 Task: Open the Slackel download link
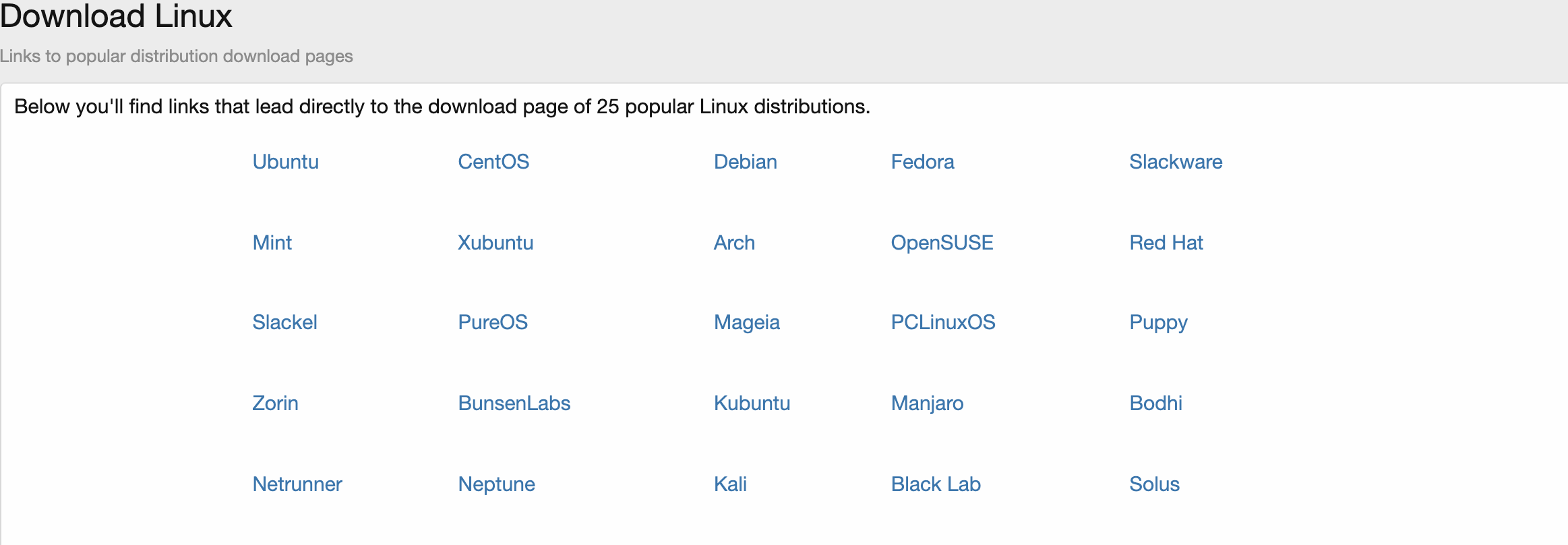pyautogui.click(x=284, y=322)
